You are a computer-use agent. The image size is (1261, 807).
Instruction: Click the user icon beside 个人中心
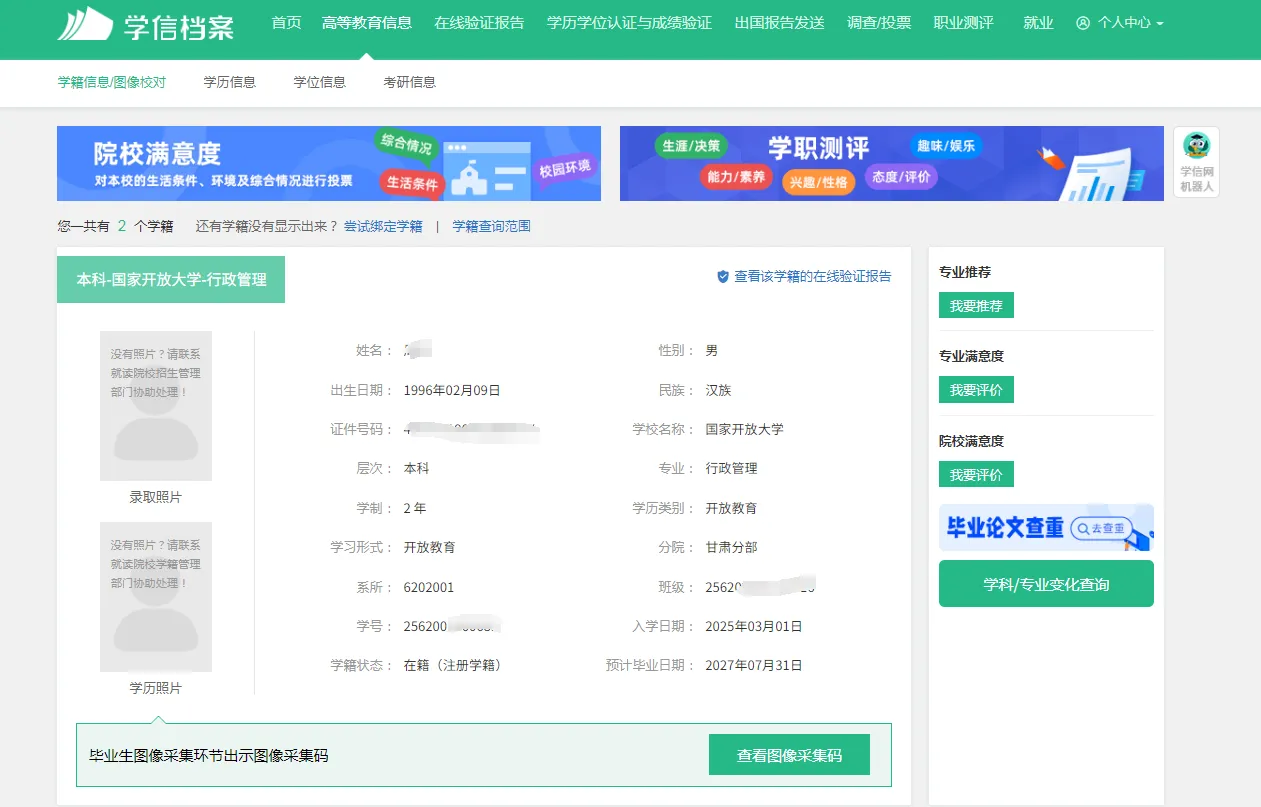pos(1083,23)
